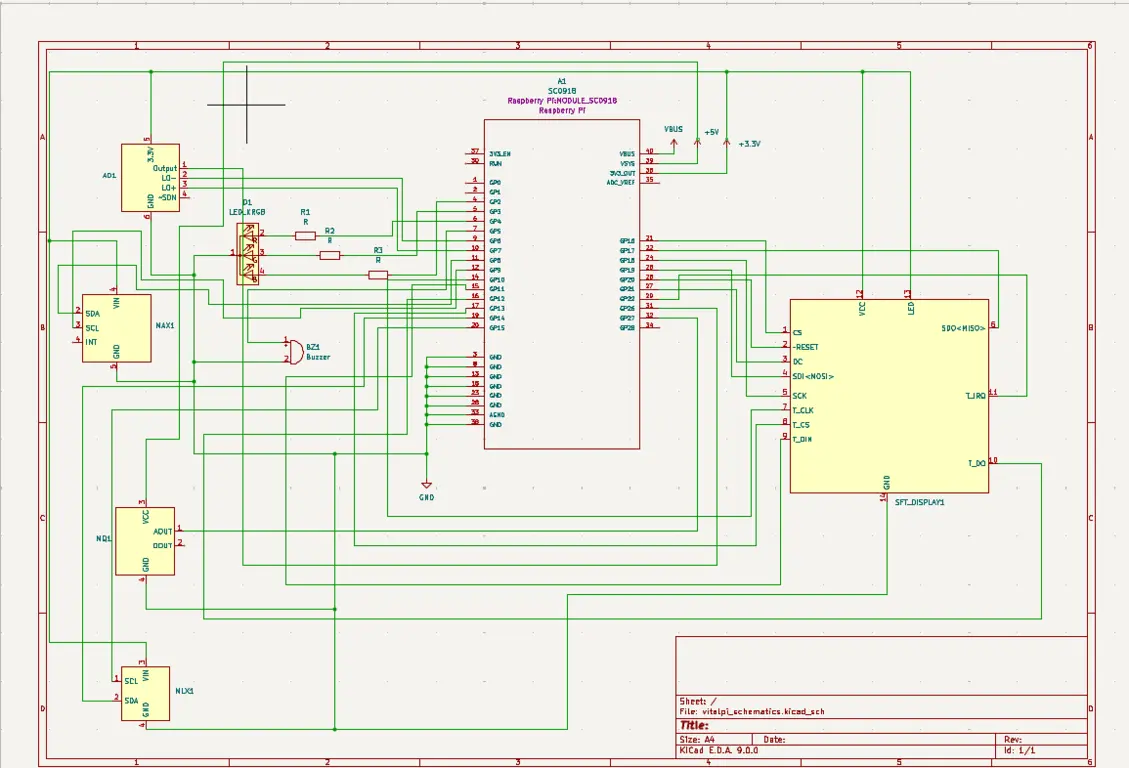Click the 'Buzzer' value text
This screenshot has height=768, width=1129.
click(318, 357)
